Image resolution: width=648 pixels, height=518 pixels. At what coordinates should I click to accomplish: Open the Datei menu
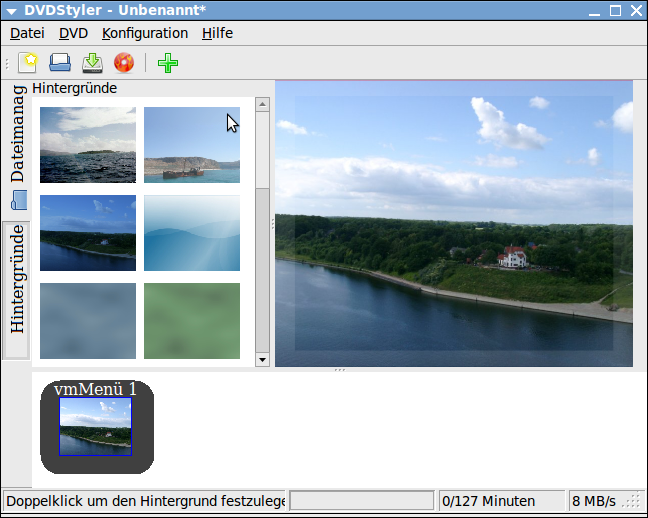pos(27,33)
